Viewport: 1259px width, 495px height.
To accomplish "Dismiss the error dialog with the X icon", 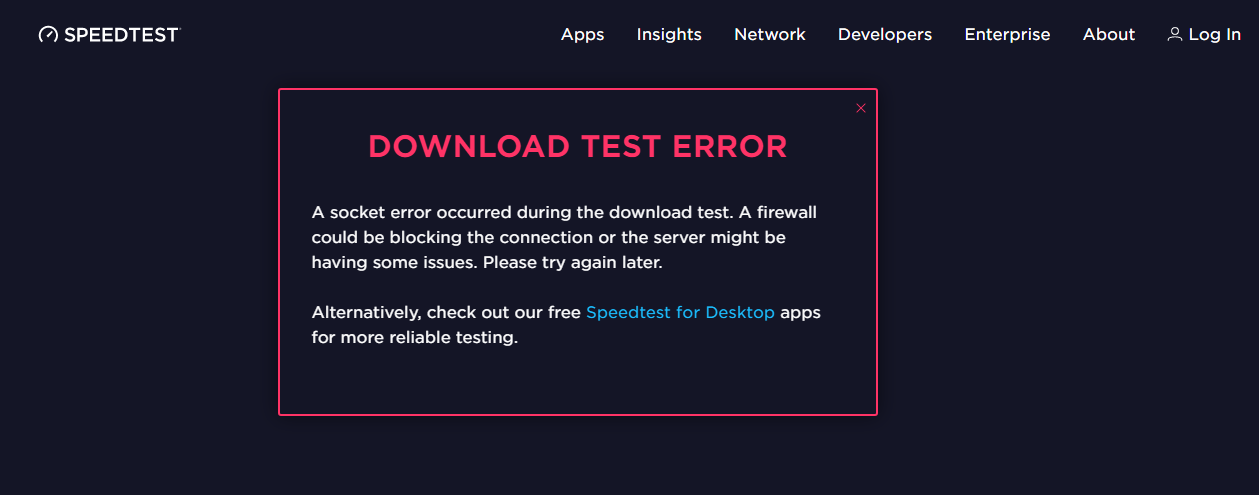I will [861, 108].
